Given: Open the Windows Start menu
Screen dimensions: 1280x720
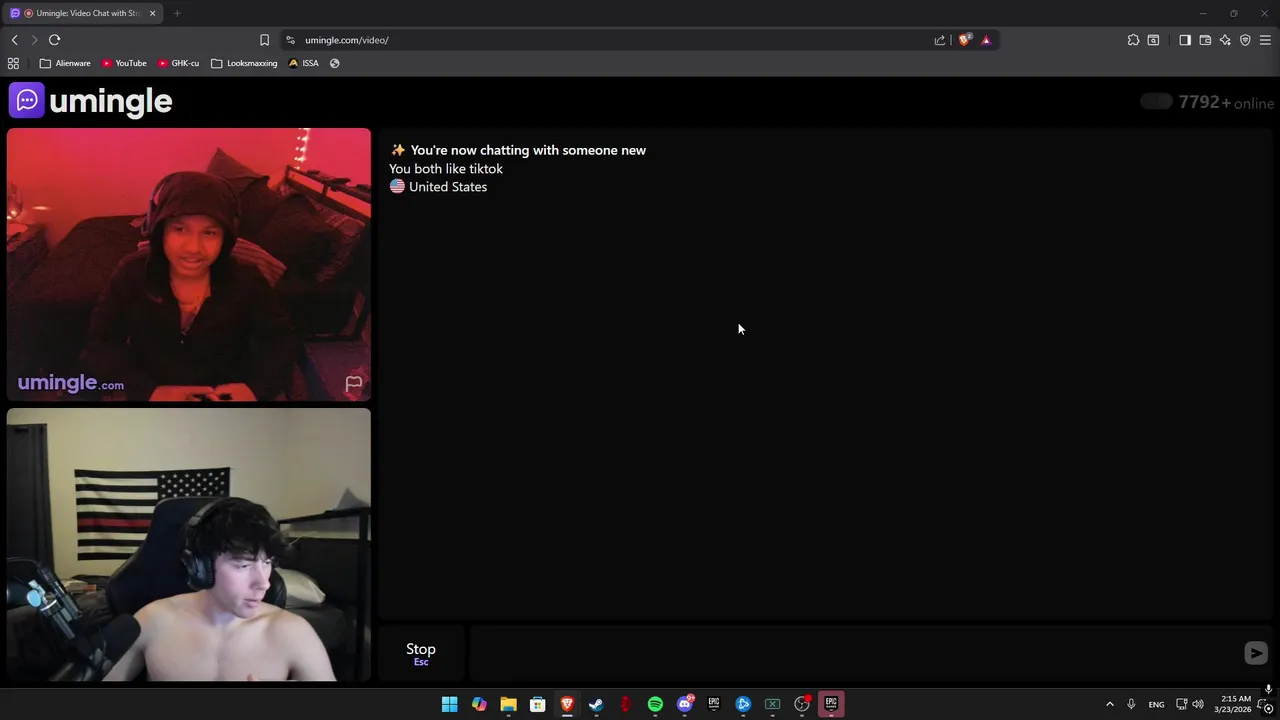Looking at the screenshot, I should (449, 704).
